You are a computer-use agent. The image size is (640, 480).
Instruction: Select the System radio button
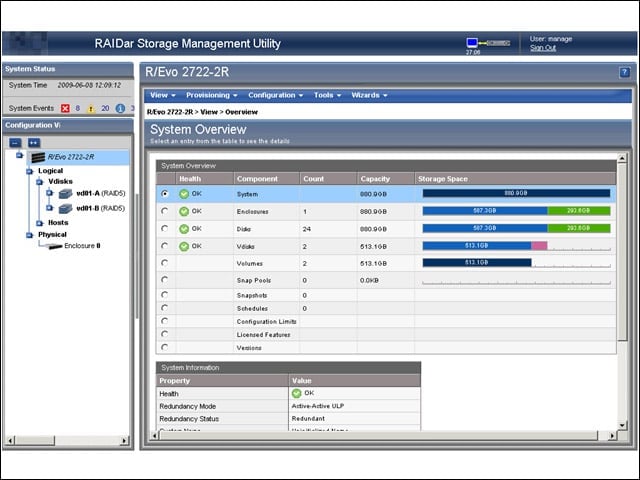pyautogui.click(x=164, y=193)
